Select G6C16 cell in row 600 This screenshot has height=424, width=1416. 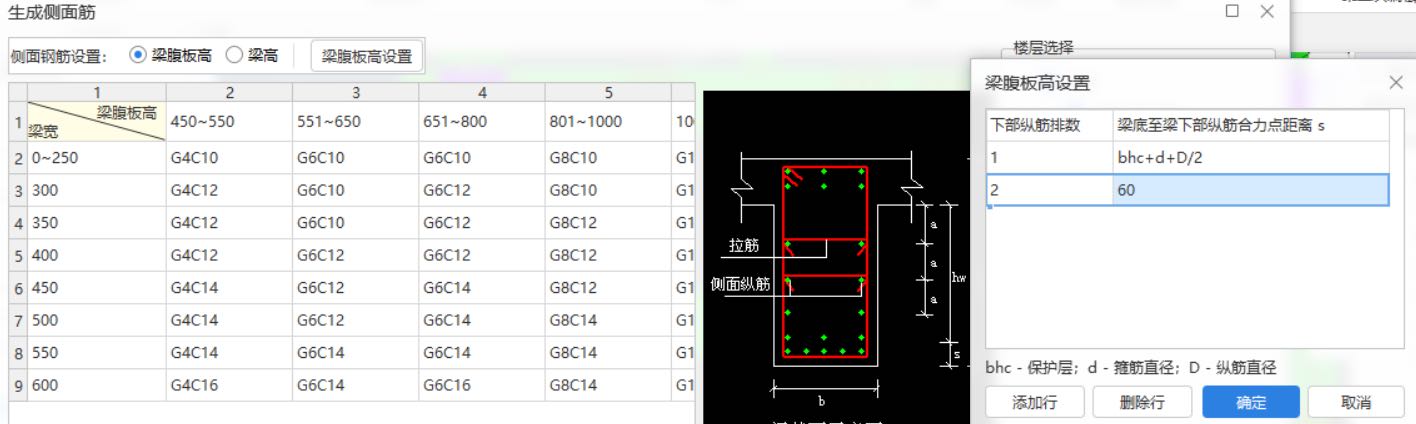point(481,385)
